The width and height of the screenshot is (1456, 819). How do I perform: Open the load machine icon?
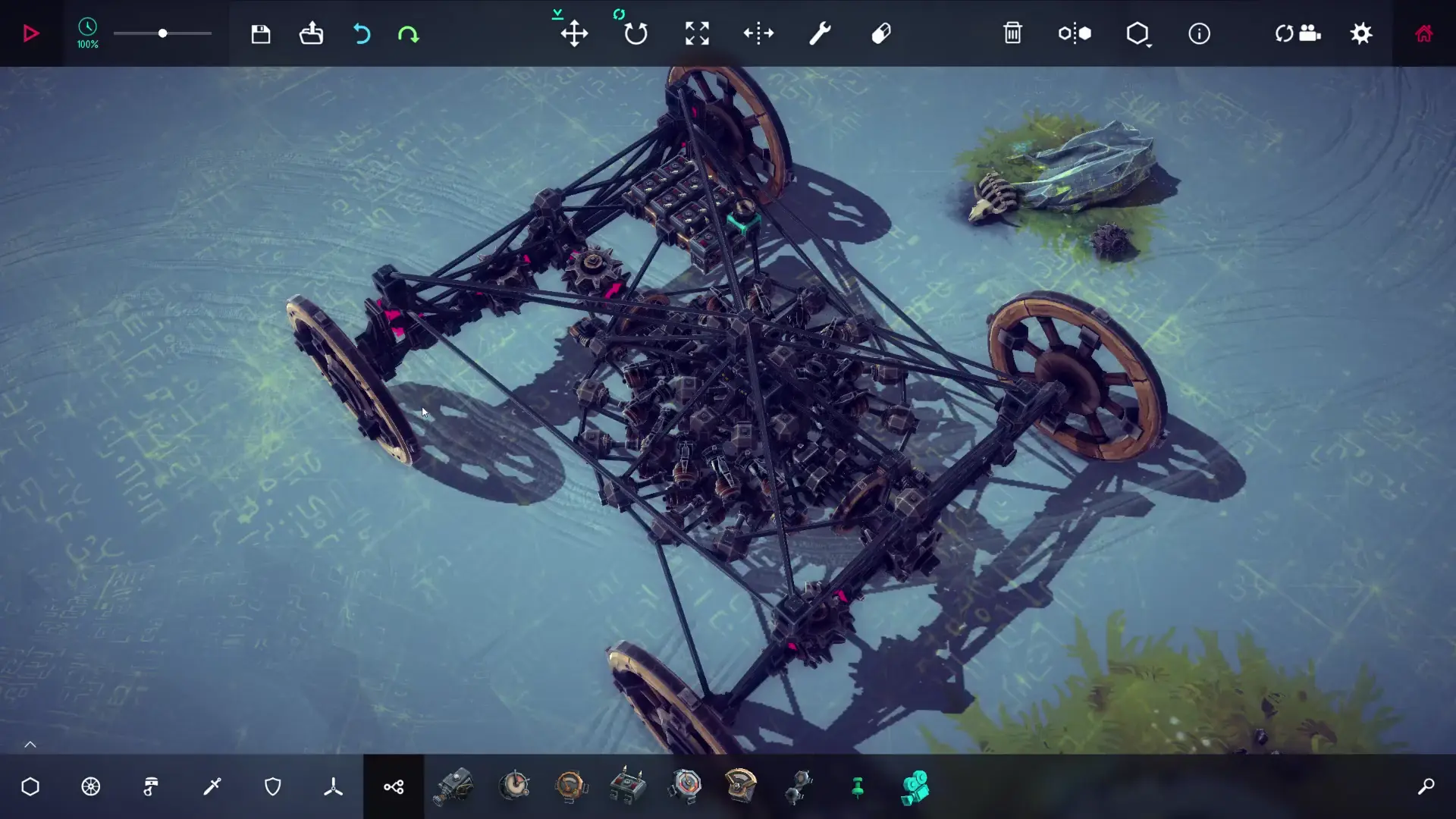(311, 33)
